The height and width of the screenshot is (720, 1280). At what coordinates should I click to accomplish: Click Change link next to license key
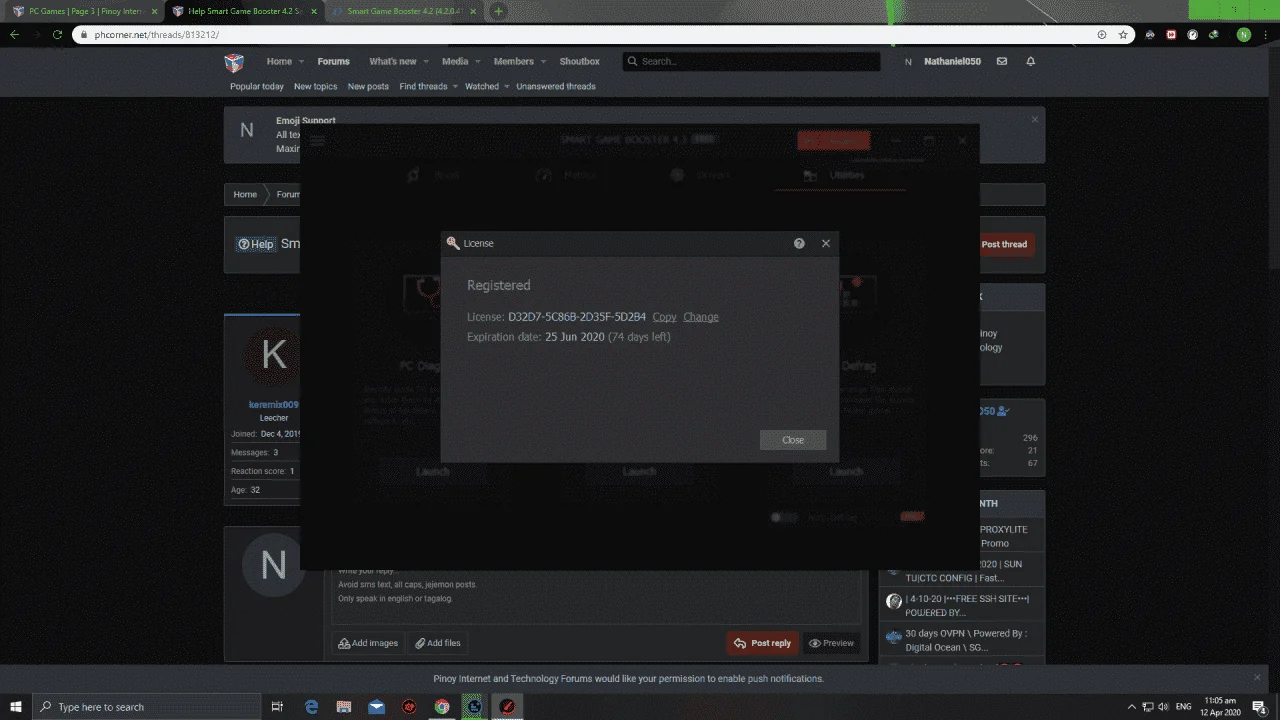[x=701, y=317]
